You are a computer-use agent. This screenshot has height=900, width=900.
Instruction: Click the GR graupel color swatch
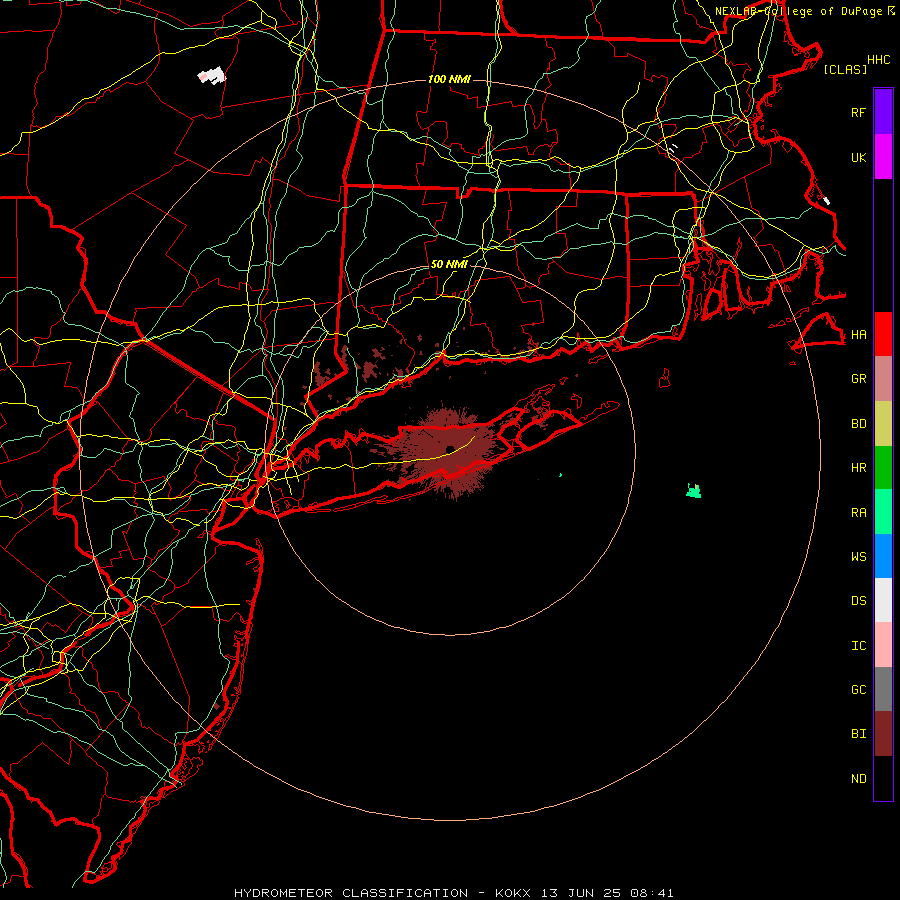(x=883, y=379)
